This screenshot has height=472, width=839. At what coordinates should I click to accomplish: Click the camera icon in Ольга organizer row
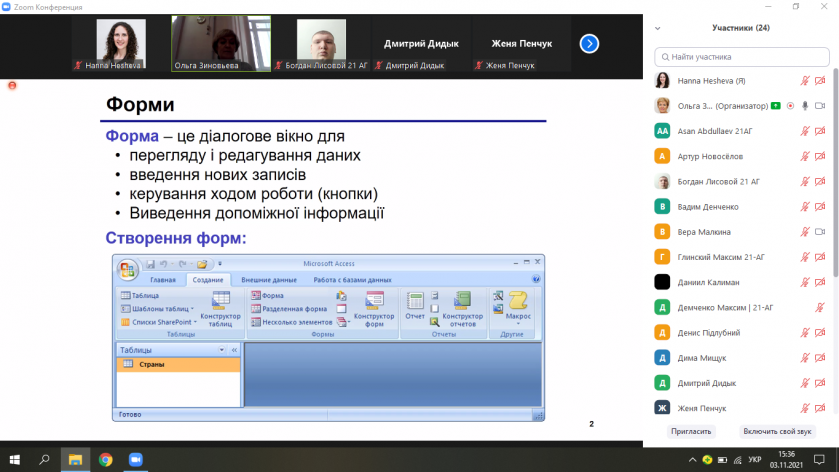(x=820, y=105)
